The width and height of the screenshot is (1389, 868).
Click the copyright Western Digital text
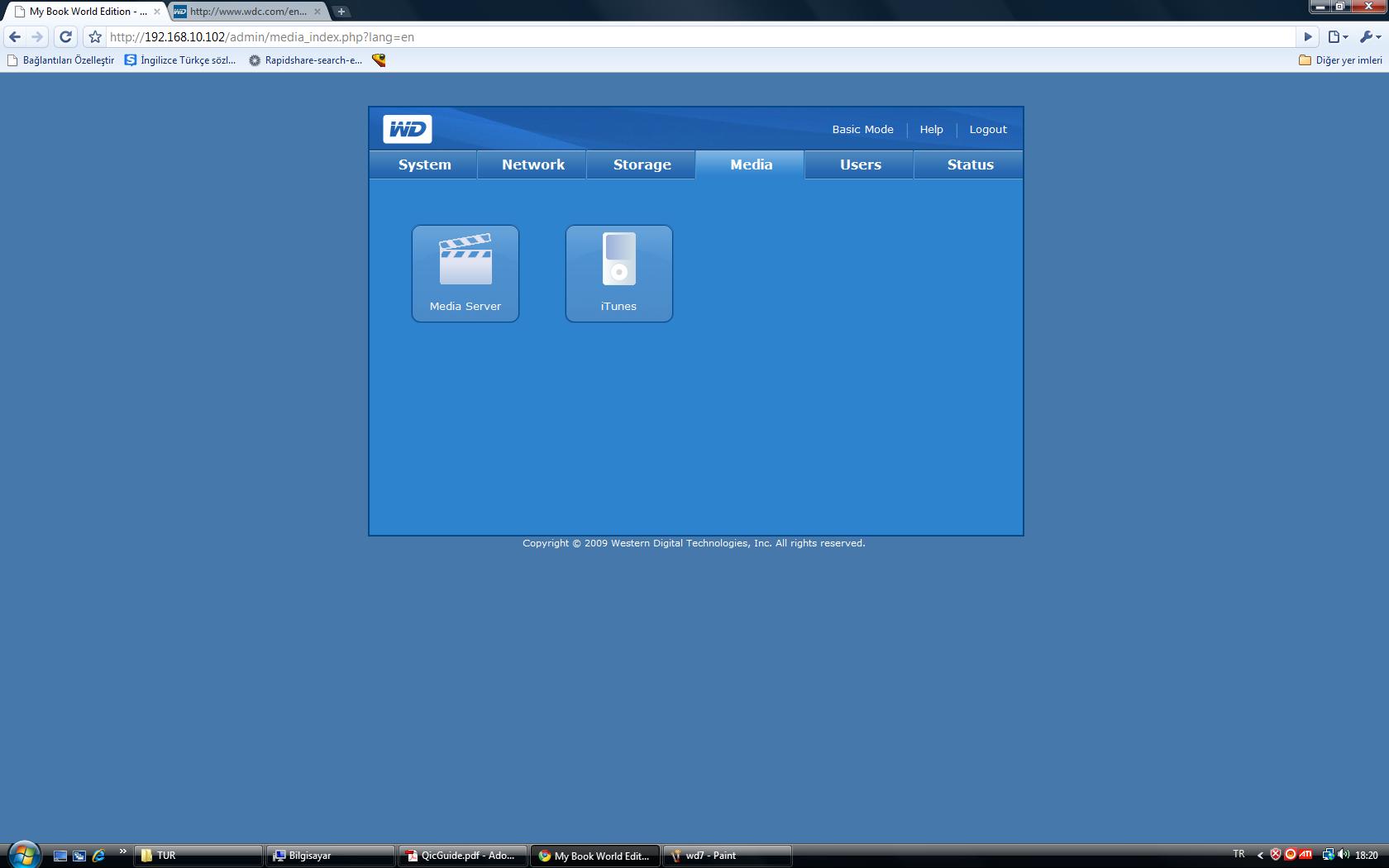pyautogui.click(x=694, y=543)
